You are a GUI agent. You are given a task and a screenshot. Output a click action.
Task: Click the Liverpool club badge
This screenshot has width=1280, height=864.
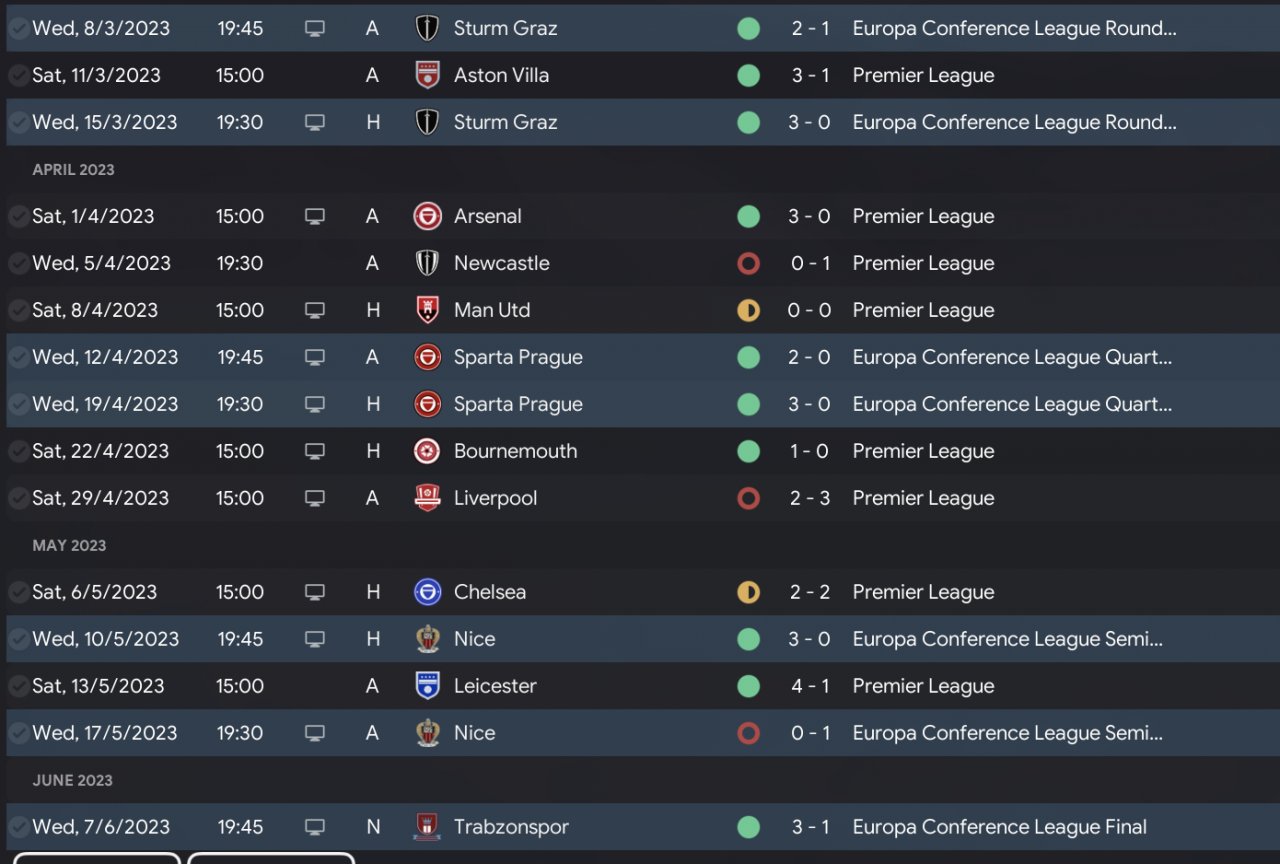pyautogui.click(x=427, y=498)
